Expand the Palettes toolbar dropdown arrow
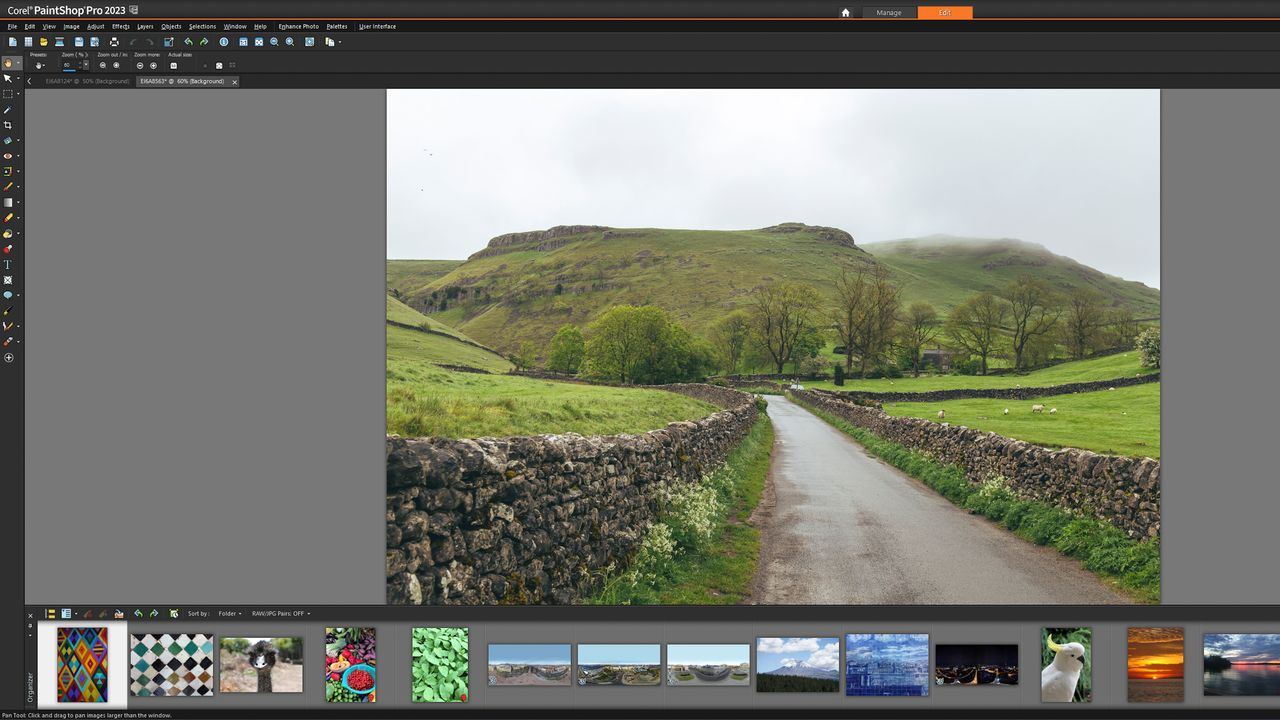Screen dimensions: 1280x720 click(340, 42)
